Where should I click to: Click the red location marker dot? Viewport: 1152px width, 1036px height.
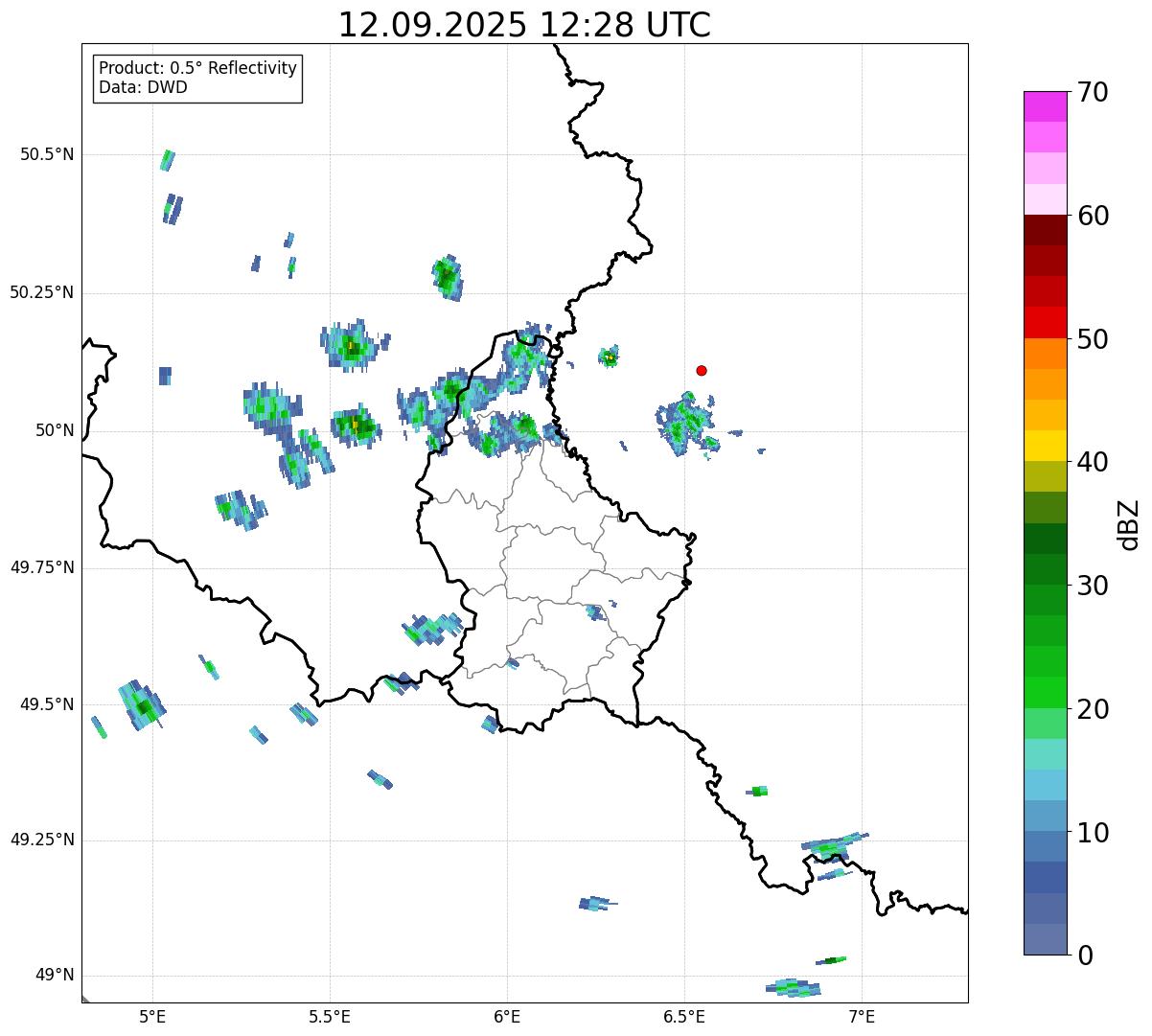[702, 370]
